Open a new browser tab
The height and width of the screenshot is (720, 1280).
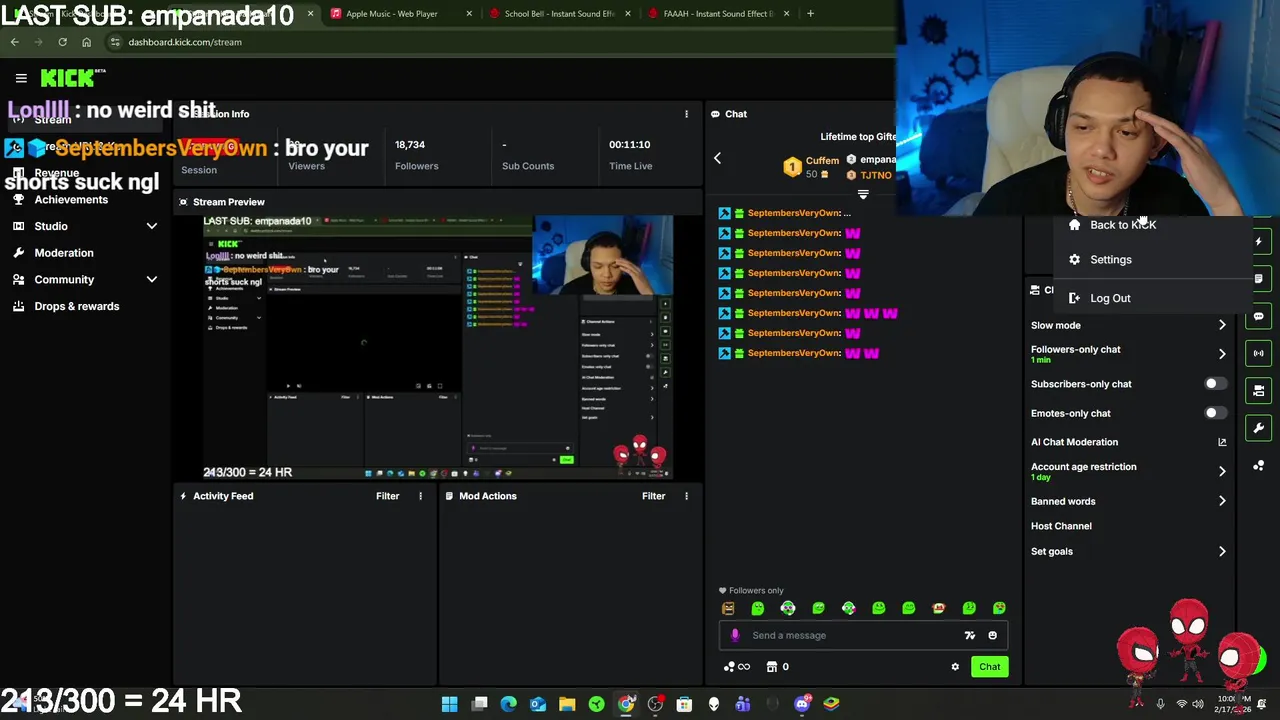click(810, 14)
